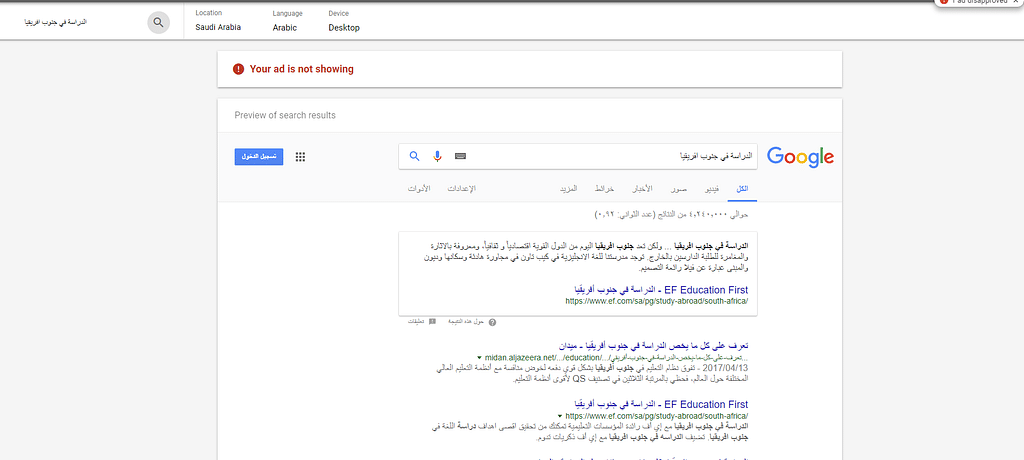The image size is (1024, 460).
Task: Activate the microphone voice search icon
Action: [x=437, y=156]
